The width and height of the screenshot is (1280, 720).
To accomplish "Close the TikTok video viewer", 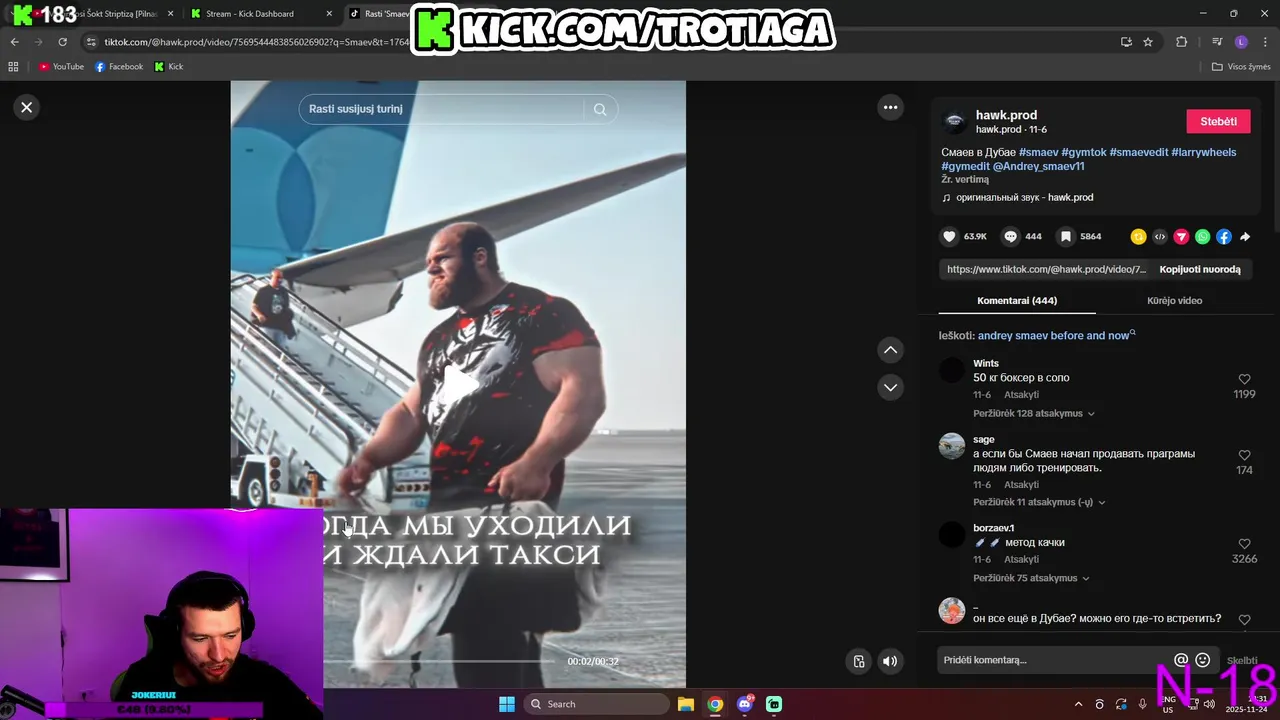I will click(x=27, y=107).
